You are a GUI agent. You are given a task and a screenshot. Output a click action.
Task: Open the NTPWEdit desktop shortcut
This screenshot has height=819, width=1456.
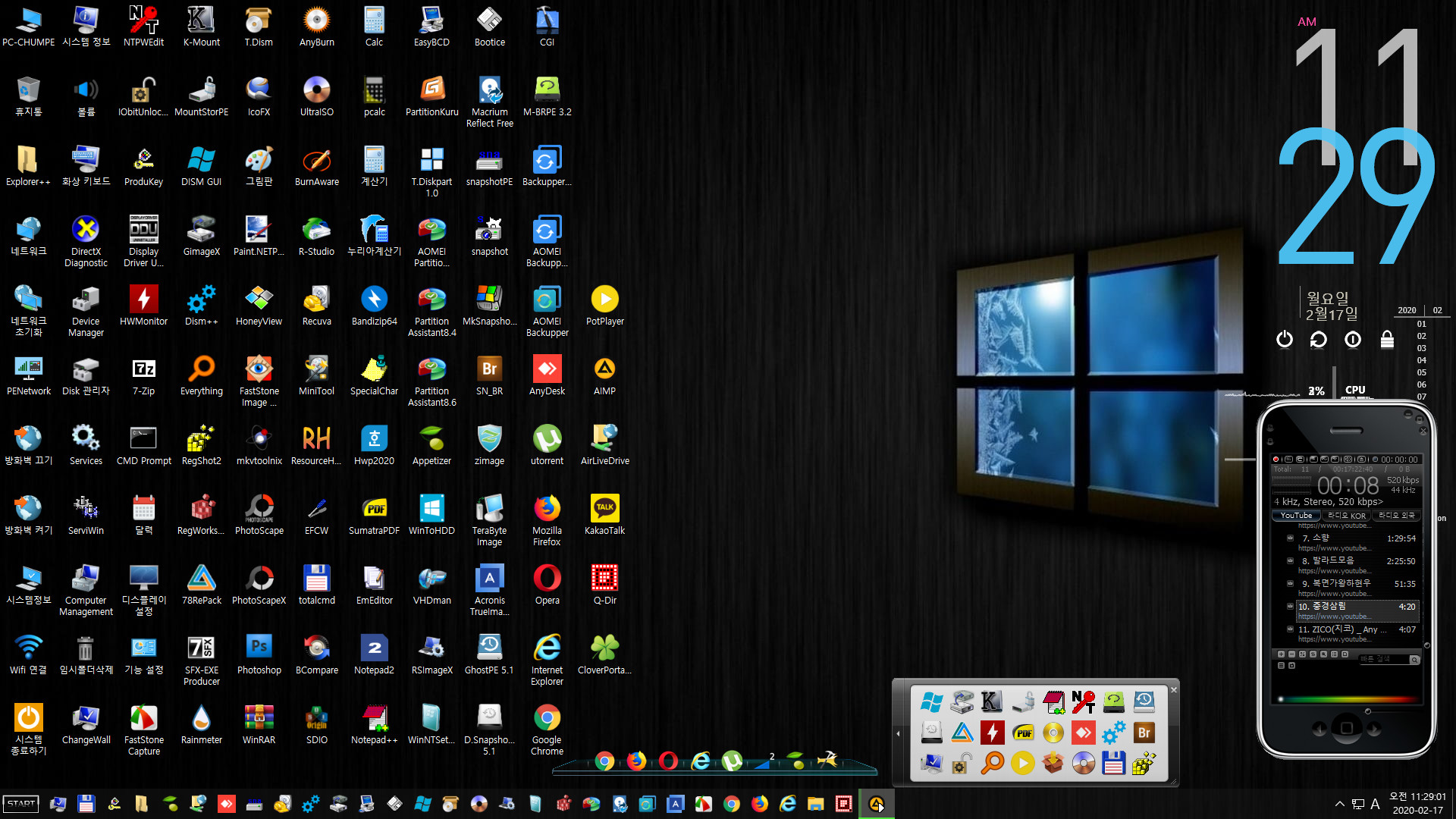pos(143,27)
